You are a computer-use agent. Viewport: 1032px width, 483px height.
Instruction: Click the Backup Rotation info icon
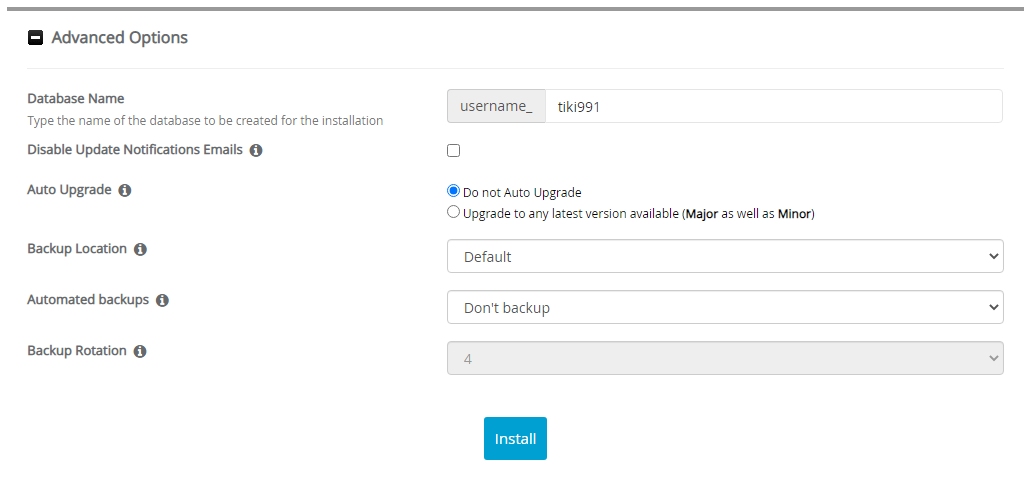click(140, 352)
